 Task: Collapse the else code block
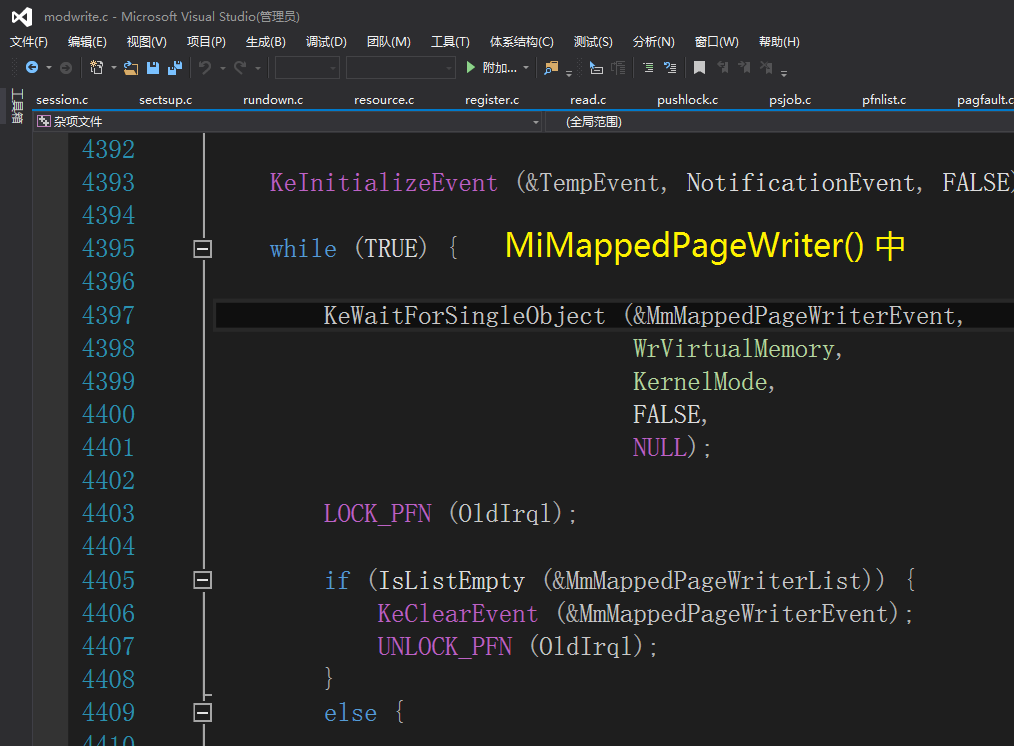click(x=203, y=713)
